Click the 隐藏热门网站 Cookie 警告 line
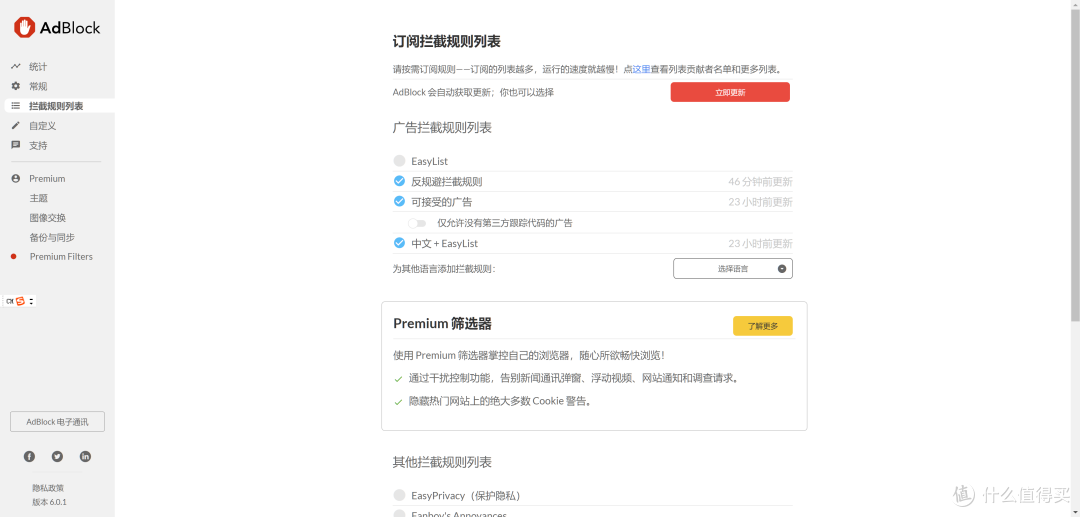The image size is (1080, 517). coord(501,401)
